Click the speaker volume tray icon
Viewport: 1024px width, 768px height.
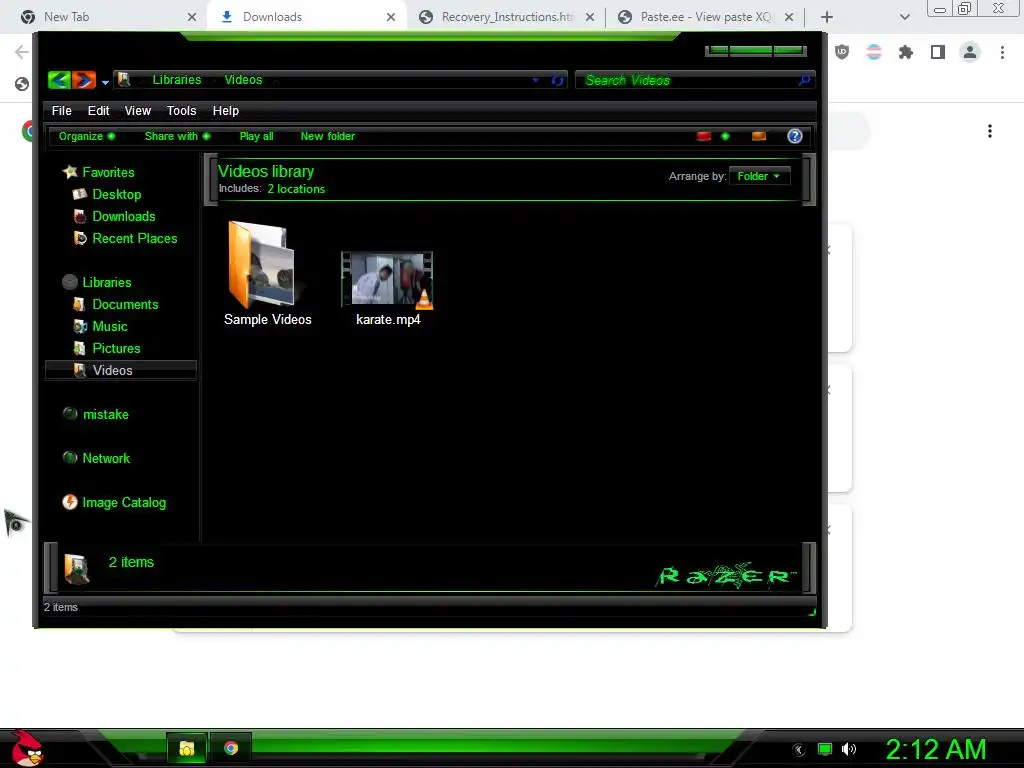(x=848, y=750)
